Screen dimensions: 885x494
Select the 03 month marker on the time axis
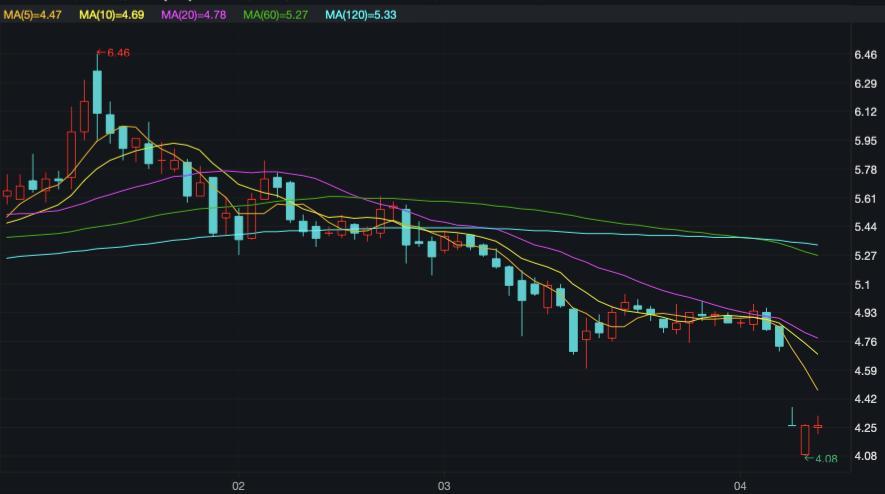[x=443, y=486]
